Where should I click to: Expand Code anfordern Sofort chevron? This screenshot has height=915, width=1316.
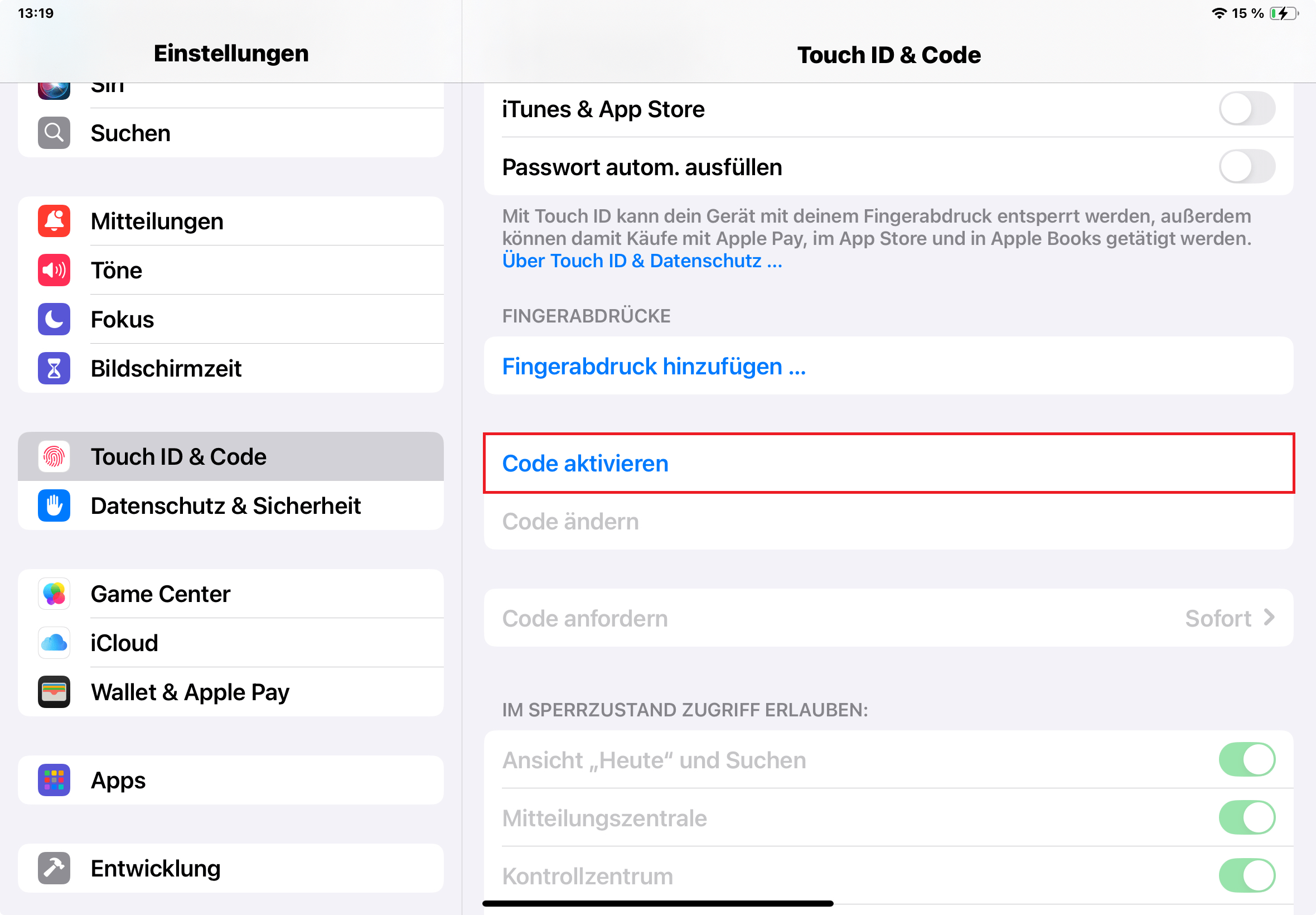coord(1269,618)
